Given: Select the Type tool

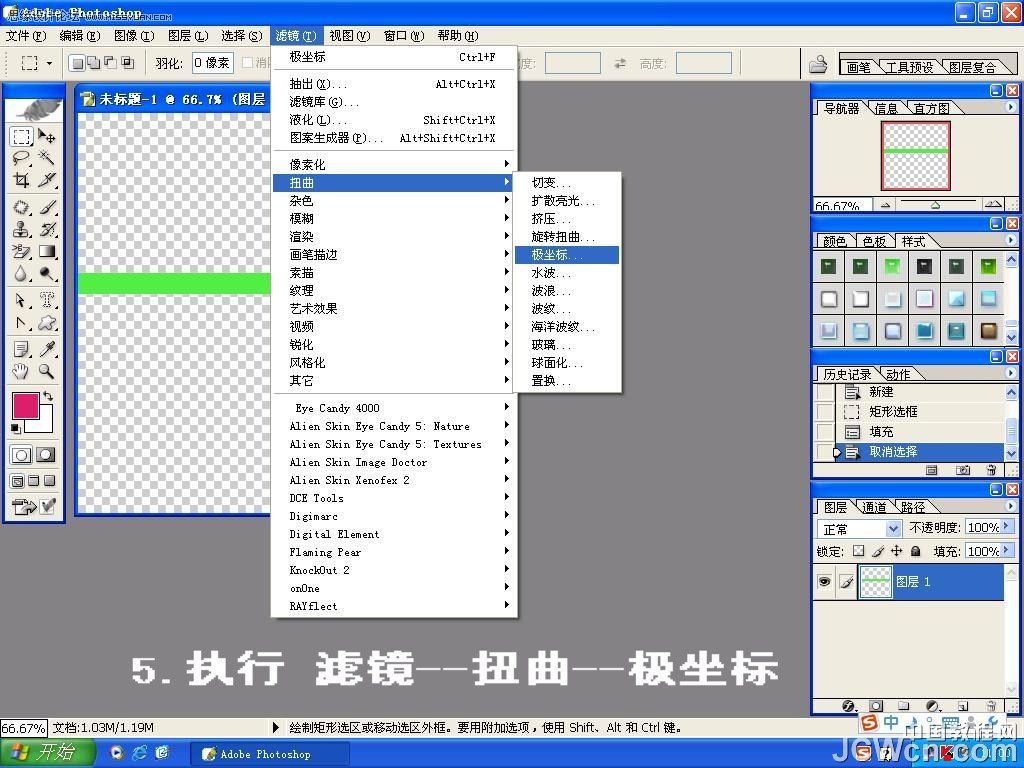Looking at the screenshot, I should (x=46, y=300).
